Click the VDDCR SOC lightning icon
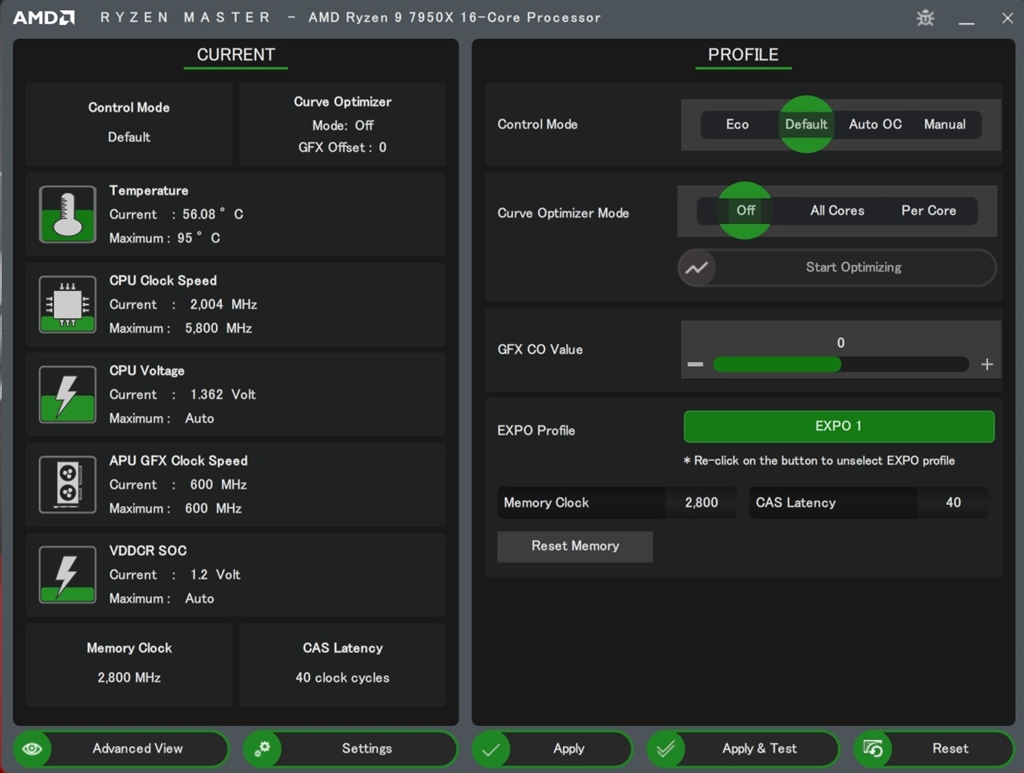 (x=67, y=575)
